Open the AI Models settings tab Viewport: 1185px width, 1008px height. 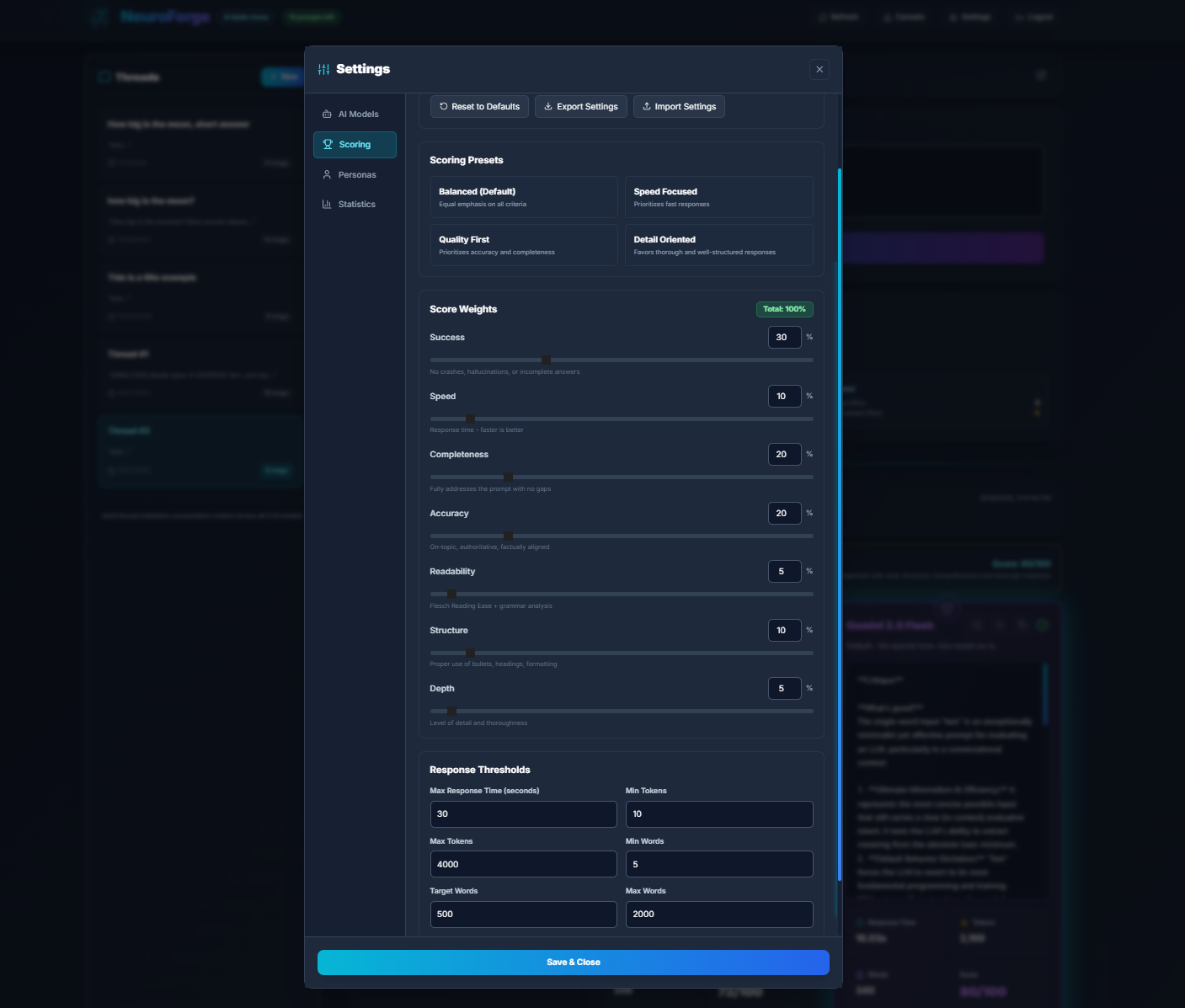pyautogui.click(x=355, y=115)
